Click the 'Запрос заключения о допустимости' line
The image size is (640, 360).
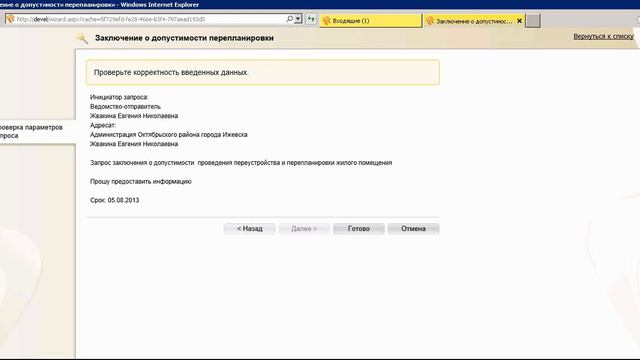tap(241, 163)
